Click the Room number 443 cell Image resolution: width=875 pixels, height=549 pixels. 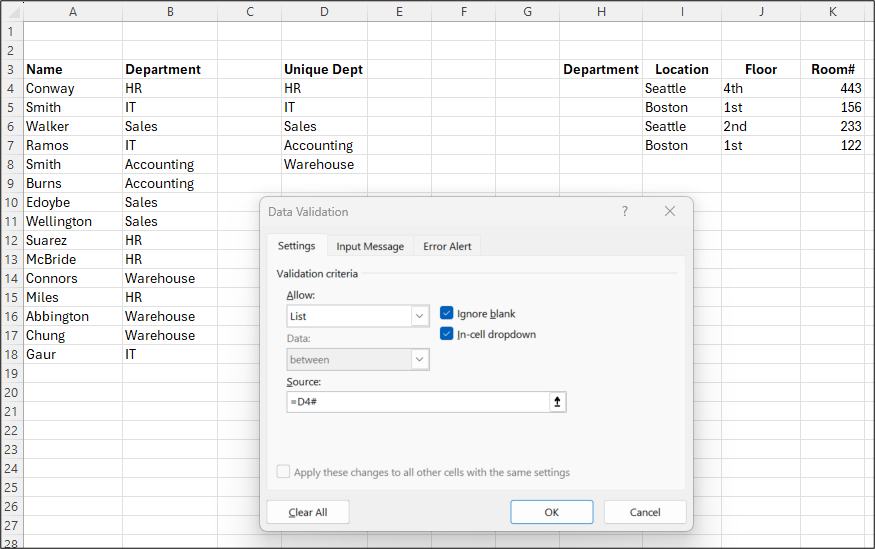pyautogui.click(x=832, y=89)
